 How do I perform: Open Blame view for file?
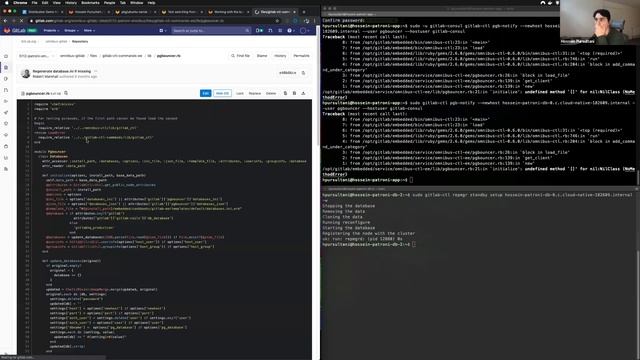262,56
